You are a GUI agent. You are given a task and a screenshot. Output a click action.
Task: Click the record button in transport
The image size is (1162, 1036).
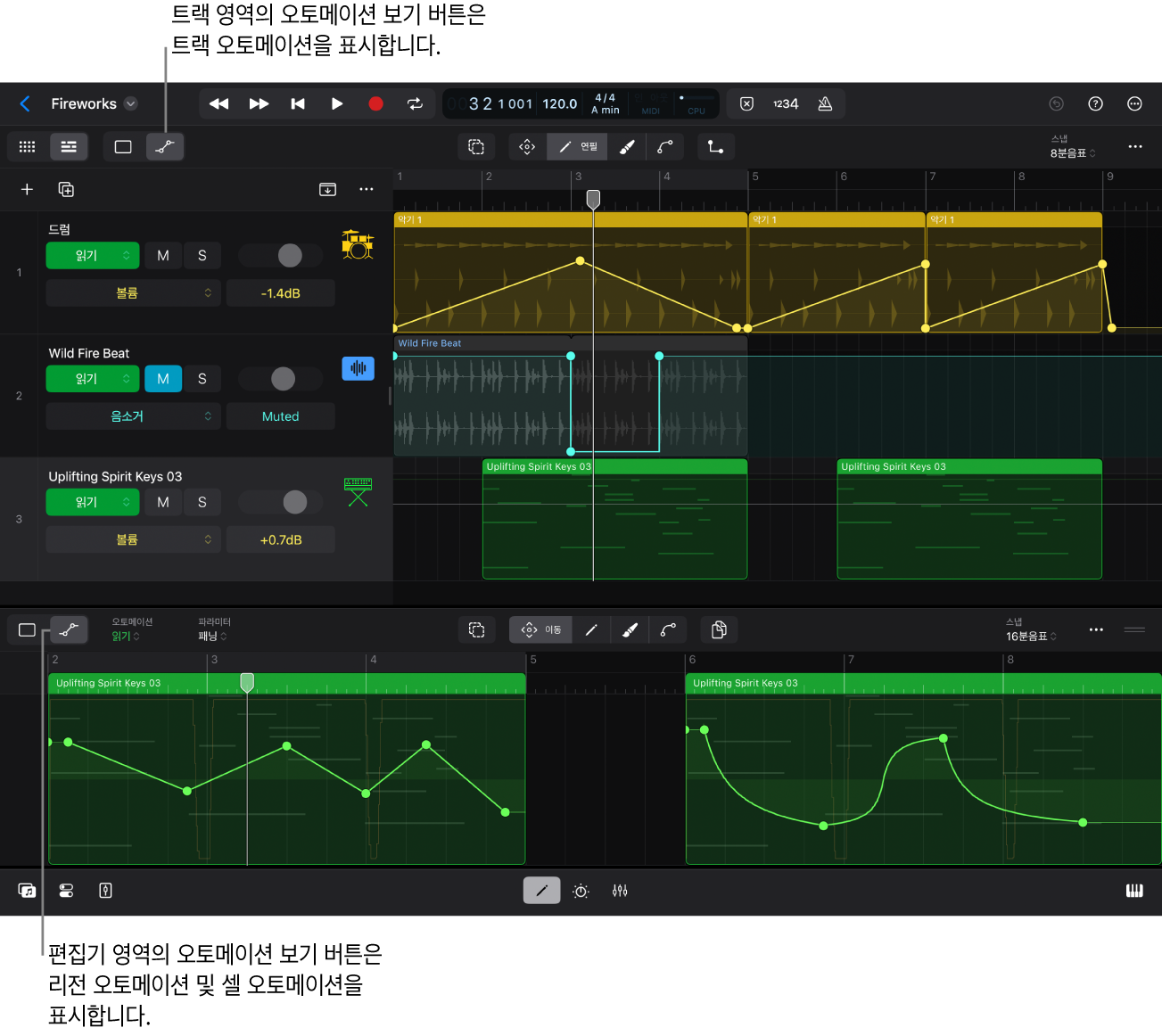pyautogui.click(x=375, y=103)
